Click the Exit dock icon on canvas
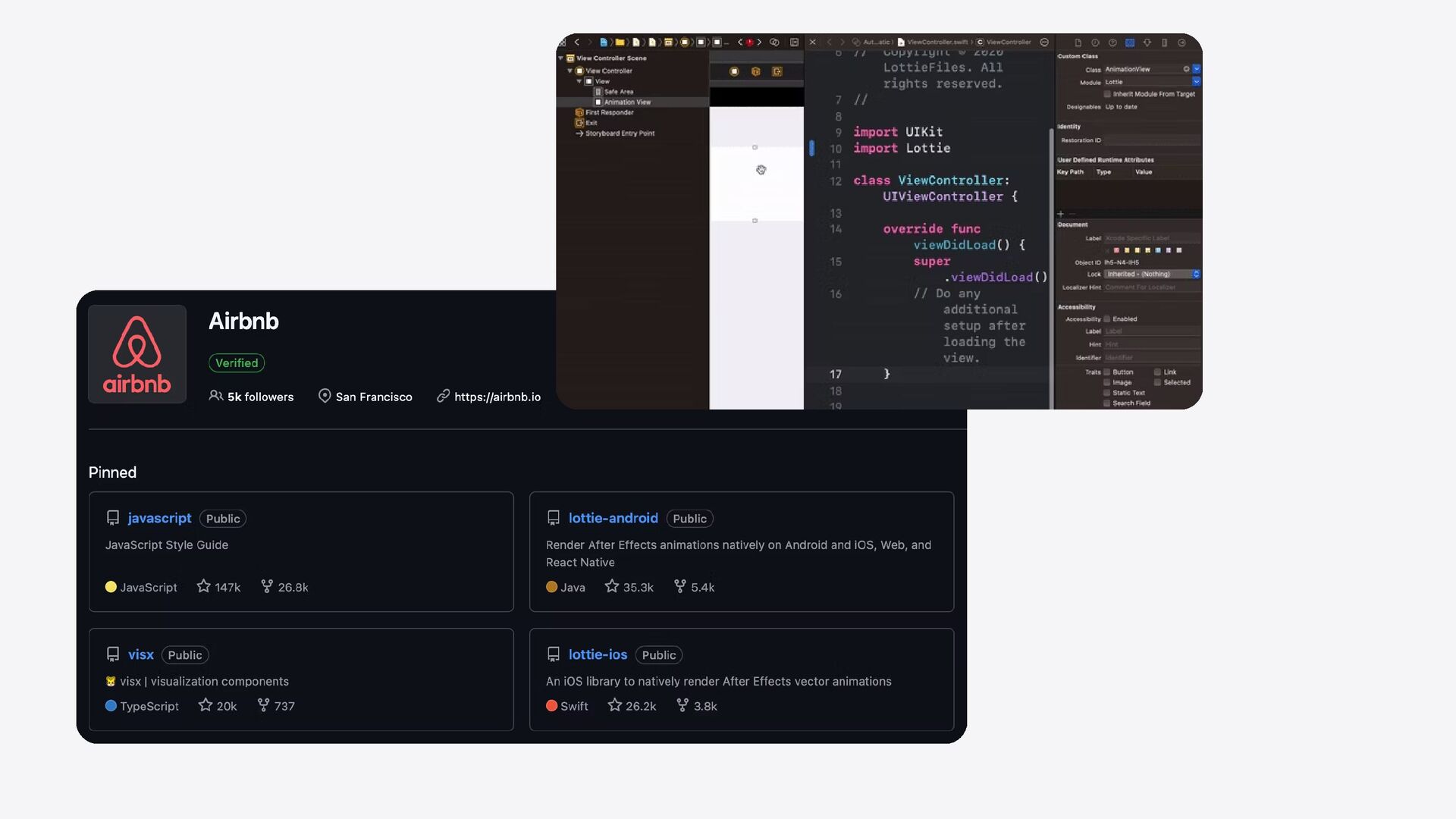Image resolution: width=1456 pixels, height=819 pixels. (x=777, y=71)
